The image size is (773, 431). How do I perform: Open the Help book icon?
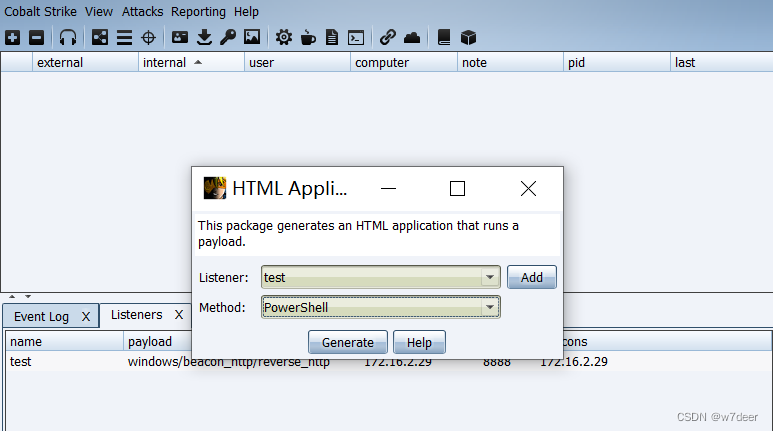pos(444,37)
